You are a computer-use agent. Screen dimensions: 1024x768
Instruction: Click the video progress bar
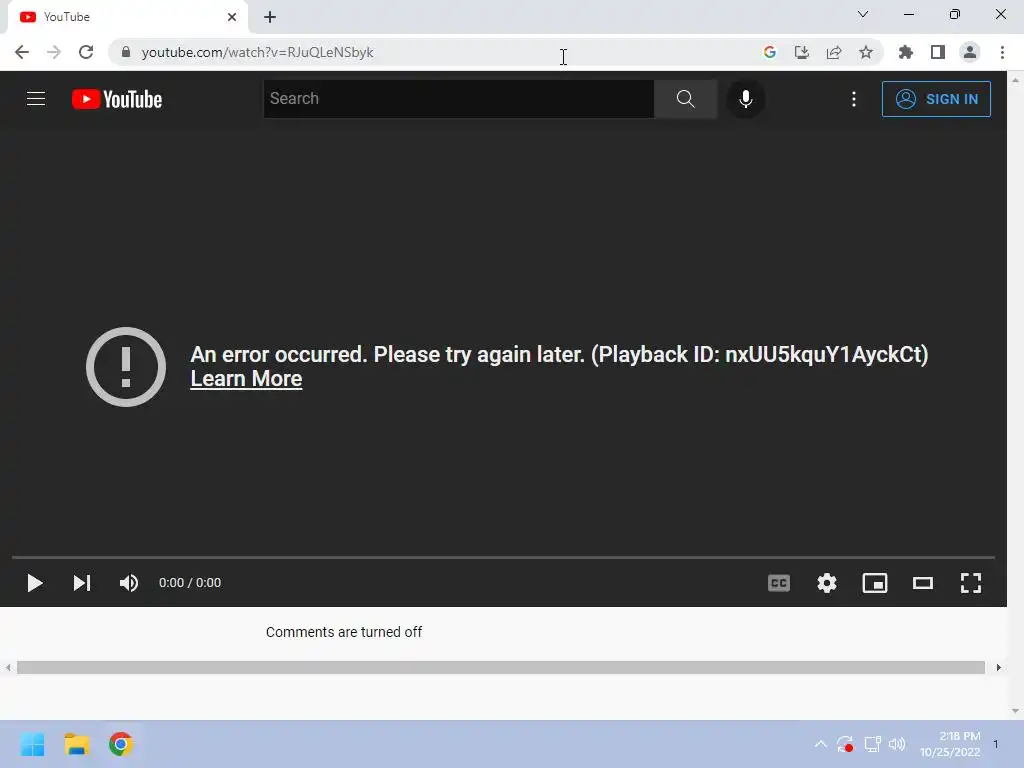pos(503,557)
